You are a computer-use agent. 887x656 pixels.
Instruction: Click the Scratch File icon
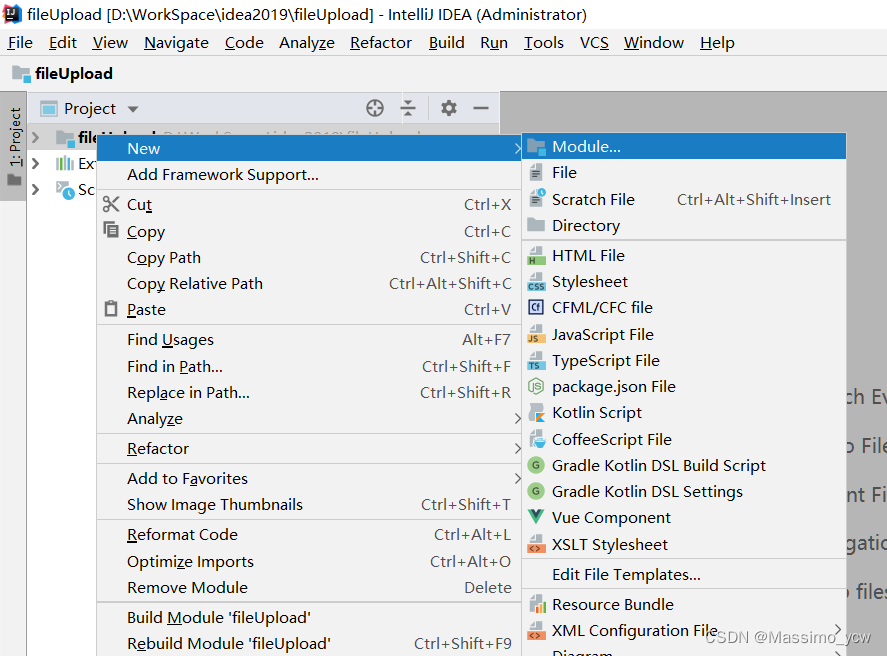536,199
